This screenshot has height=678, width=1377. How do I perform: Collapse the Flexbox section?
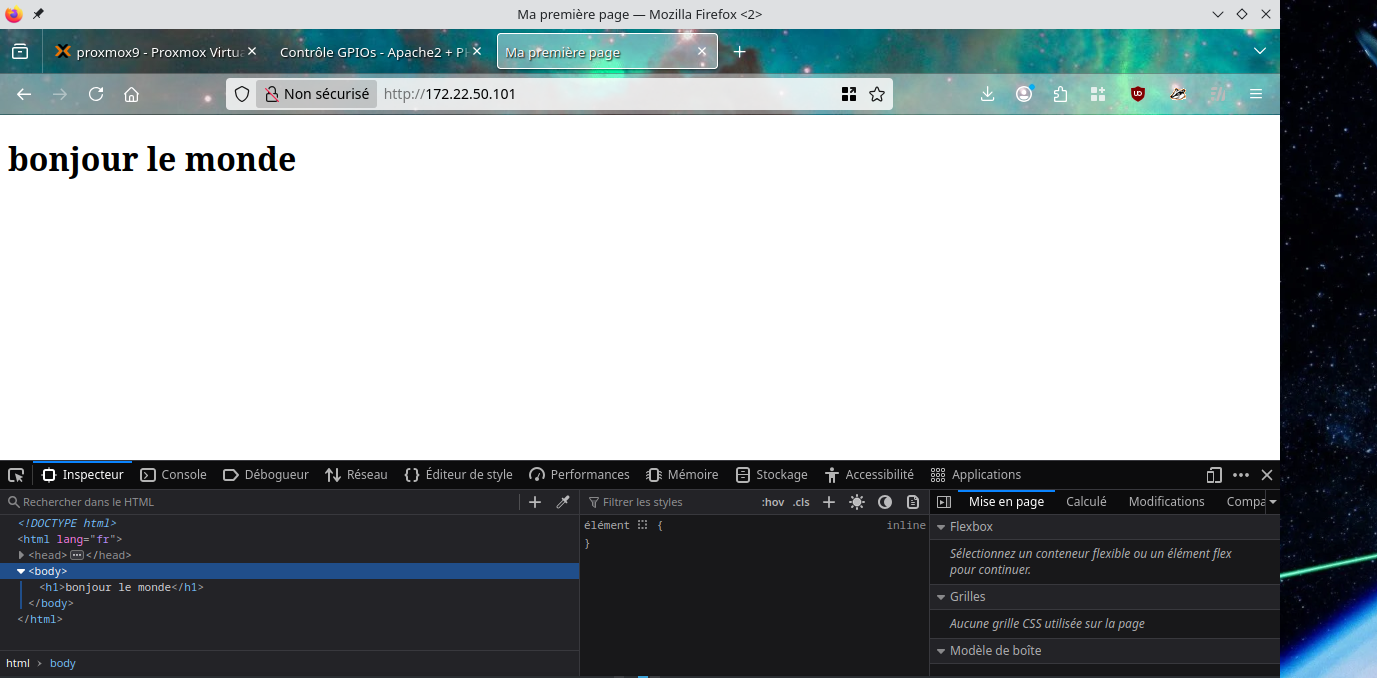tap(941, 527)
